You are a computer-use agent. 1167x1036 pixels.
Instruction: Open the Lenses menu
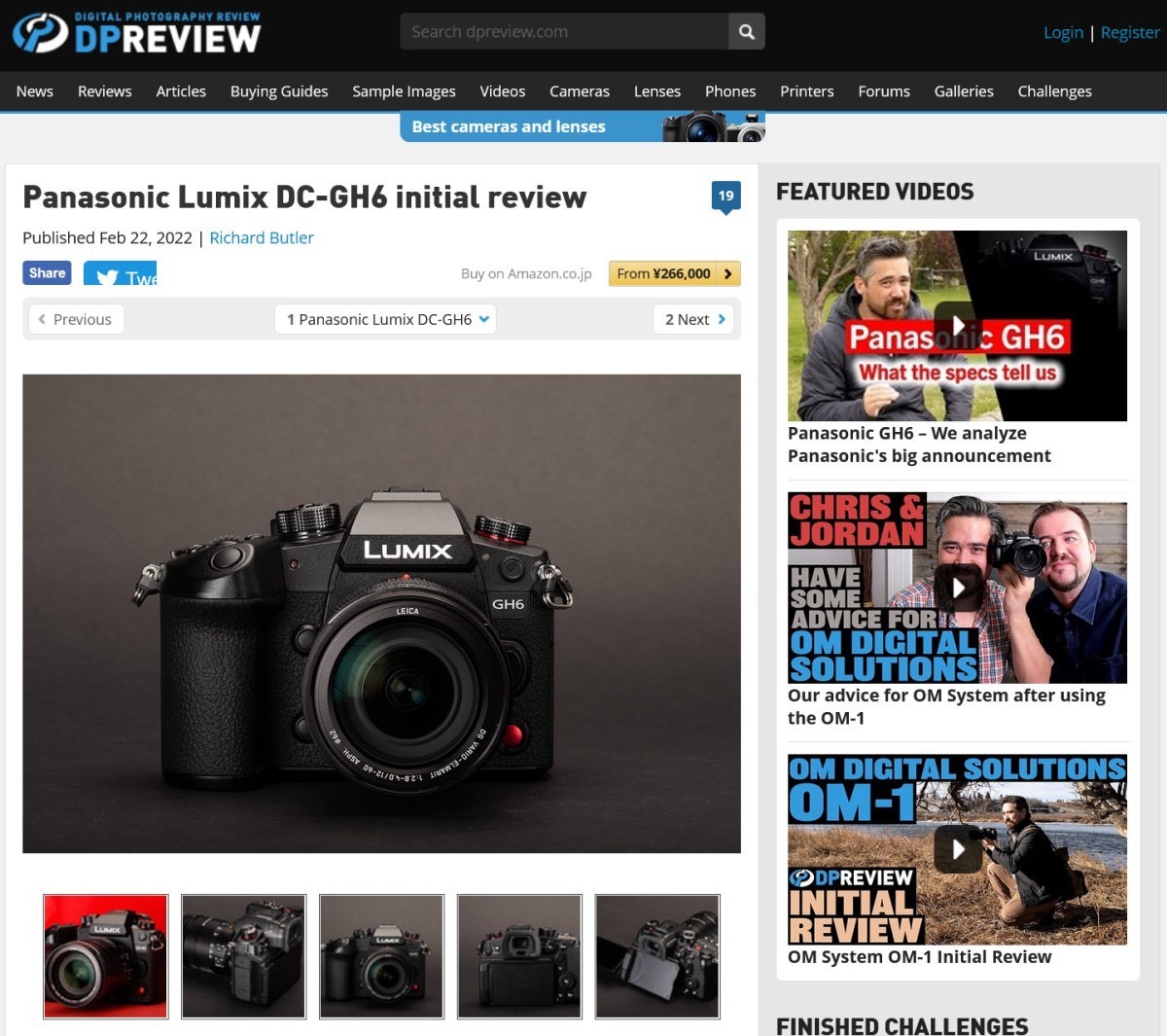(657, 91)
